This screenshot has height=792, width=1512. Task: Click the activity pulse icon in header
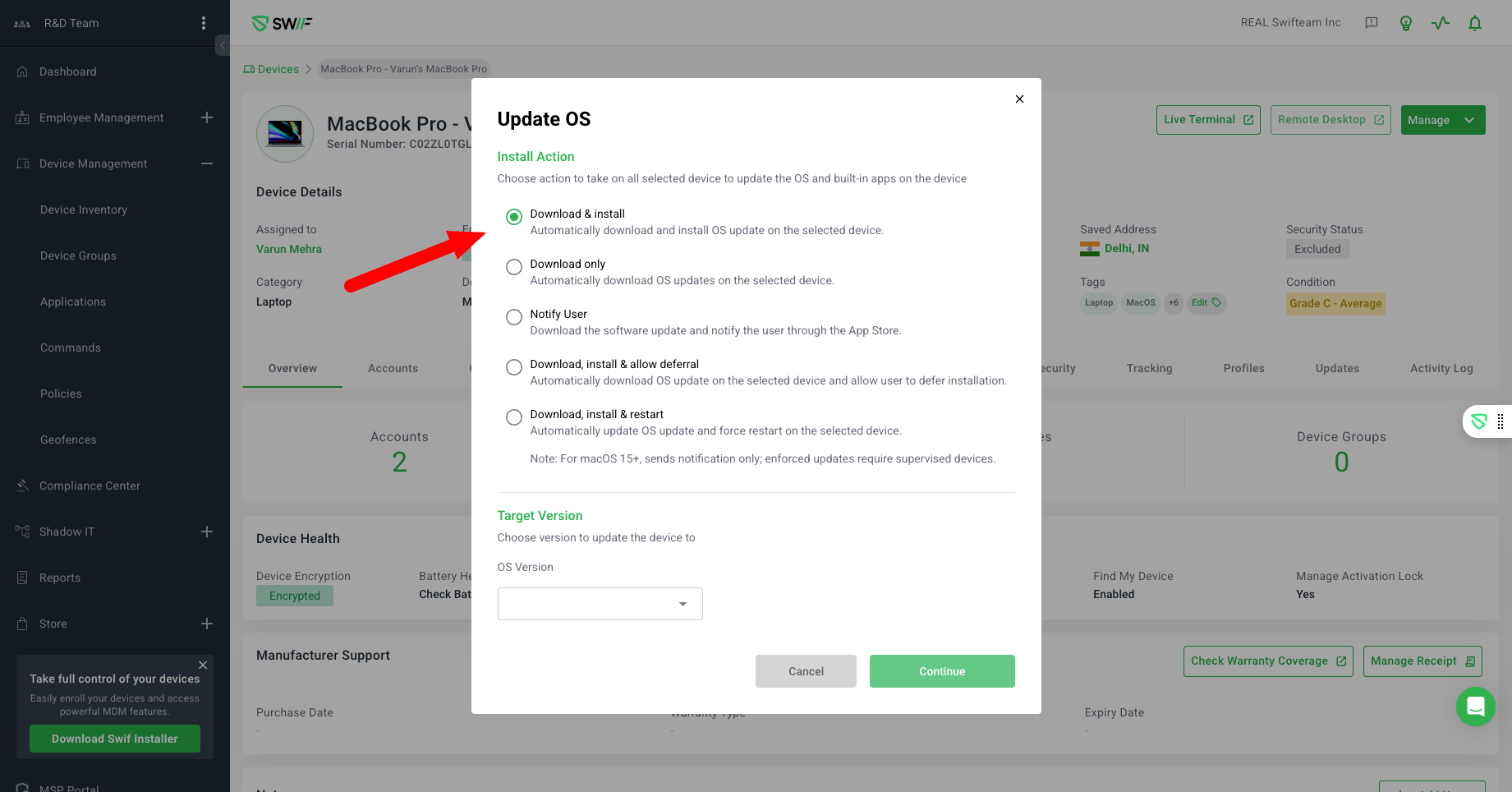[x=1441, y=23]
